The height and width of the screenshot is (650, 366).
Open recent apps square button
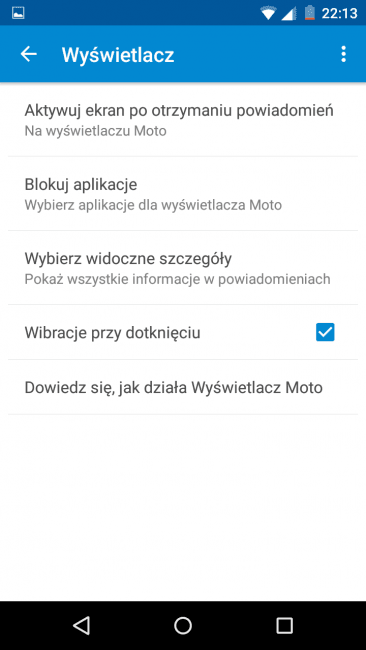pyautogui.click(x=284, y=625)
